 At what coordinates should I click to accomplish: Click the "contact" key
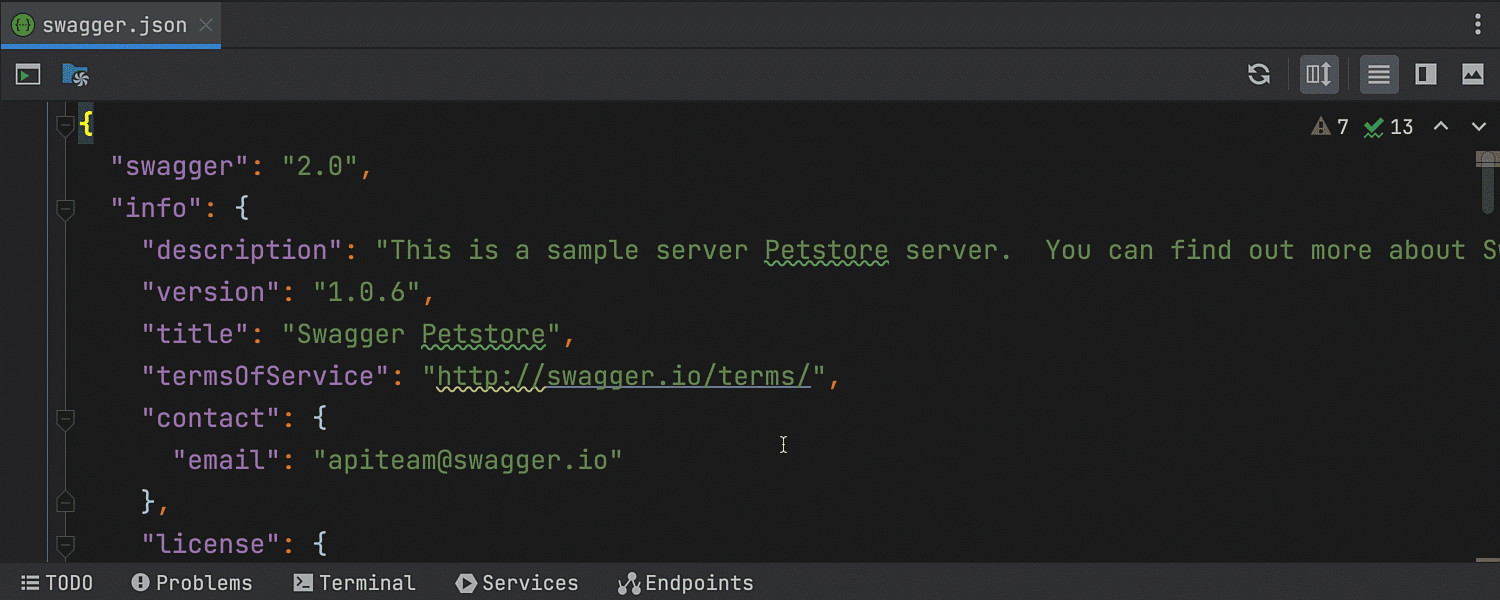coord(212,419)
